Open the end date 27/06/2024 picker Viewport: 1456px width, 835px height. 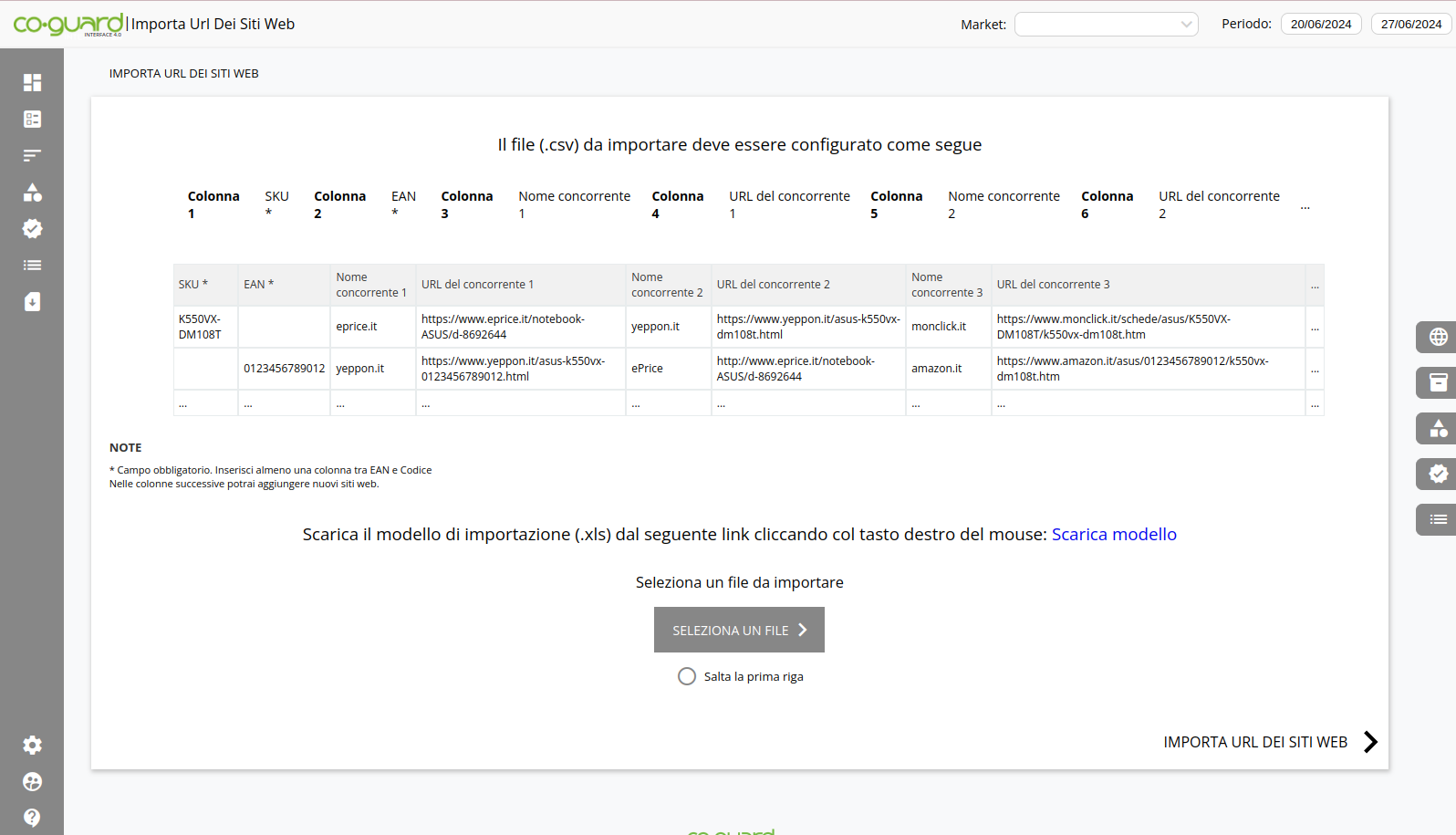tap(1410, 25)
